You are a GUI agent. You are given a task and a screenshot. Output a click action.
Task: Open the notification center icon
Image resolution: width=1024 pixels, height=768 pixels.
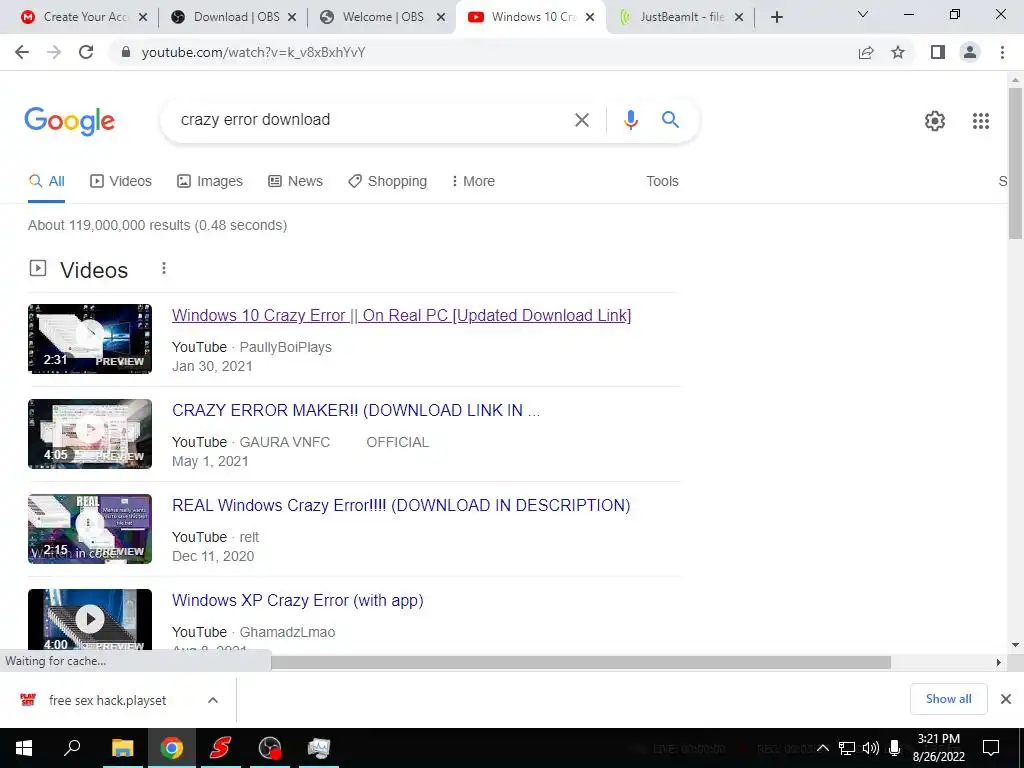coord(991,748)
